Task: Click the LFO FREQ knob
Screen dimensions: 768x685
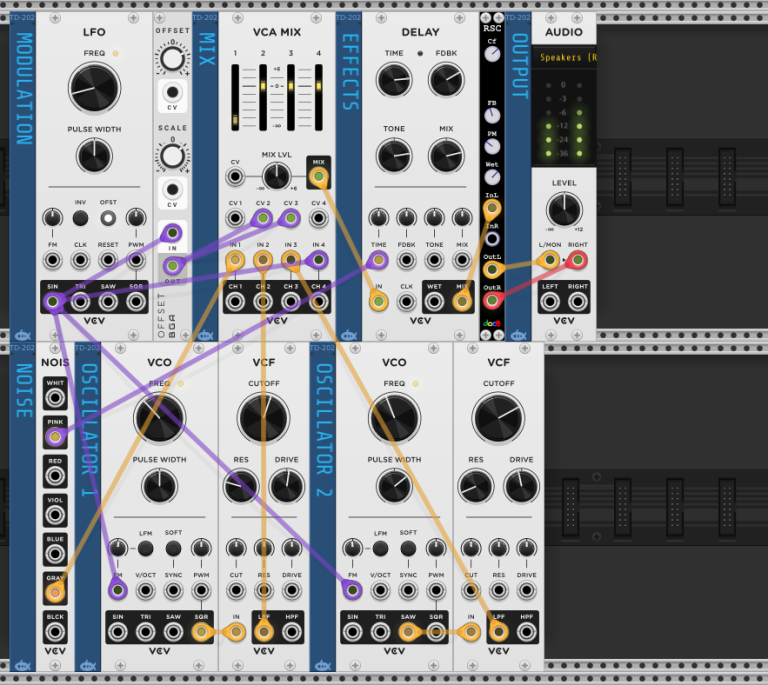Action: tap(94, 88)
